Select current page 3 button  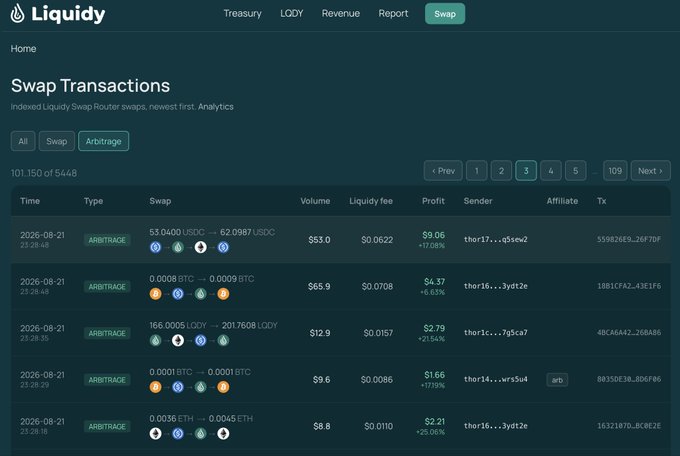coord(526,171)
